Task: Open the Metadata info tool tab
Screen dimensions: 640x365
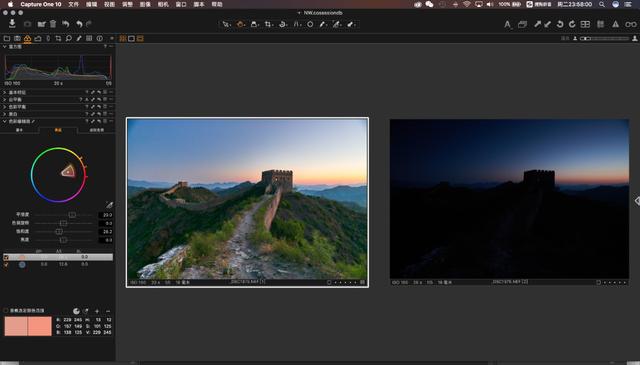Action: [100, 38]
